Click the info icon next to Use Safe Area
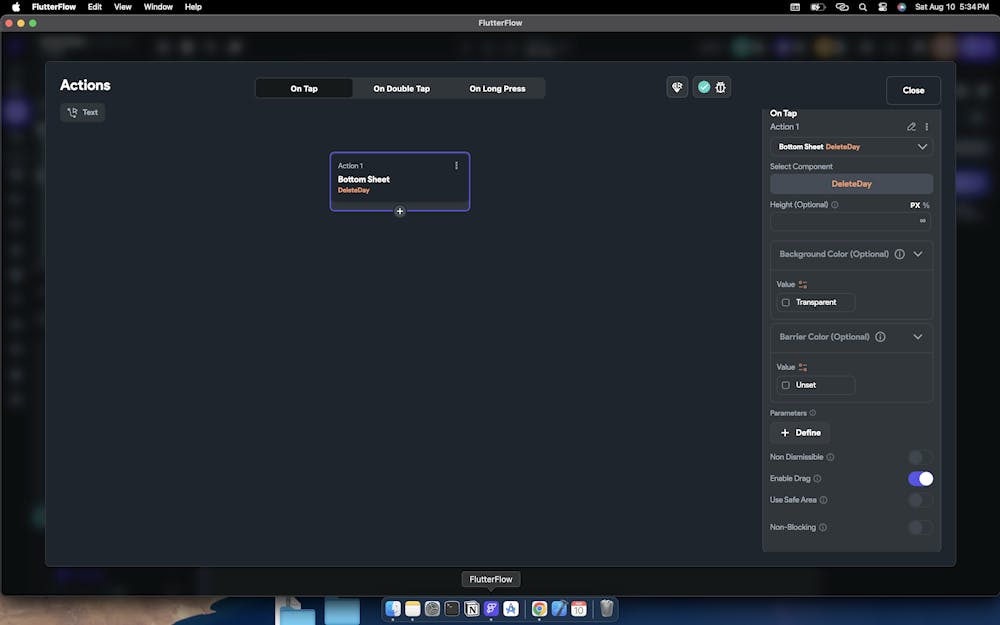This screenshot has width=1000, height=625. [x=823, y=500]
